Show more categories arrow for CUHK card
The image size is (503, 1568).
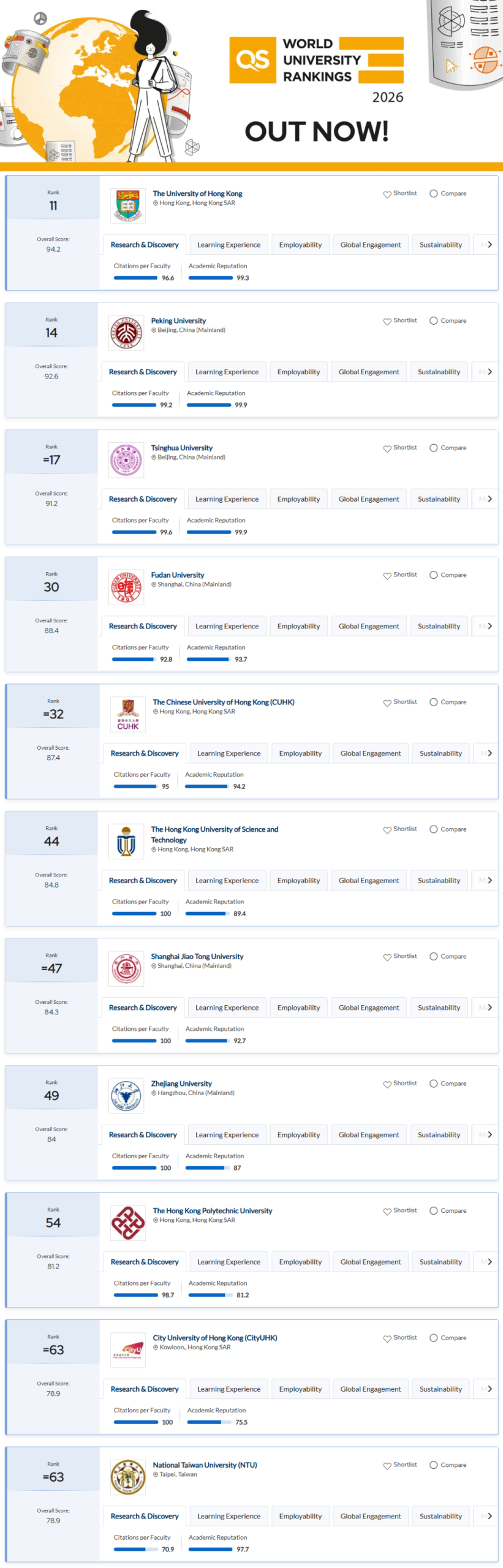(490, 753)
